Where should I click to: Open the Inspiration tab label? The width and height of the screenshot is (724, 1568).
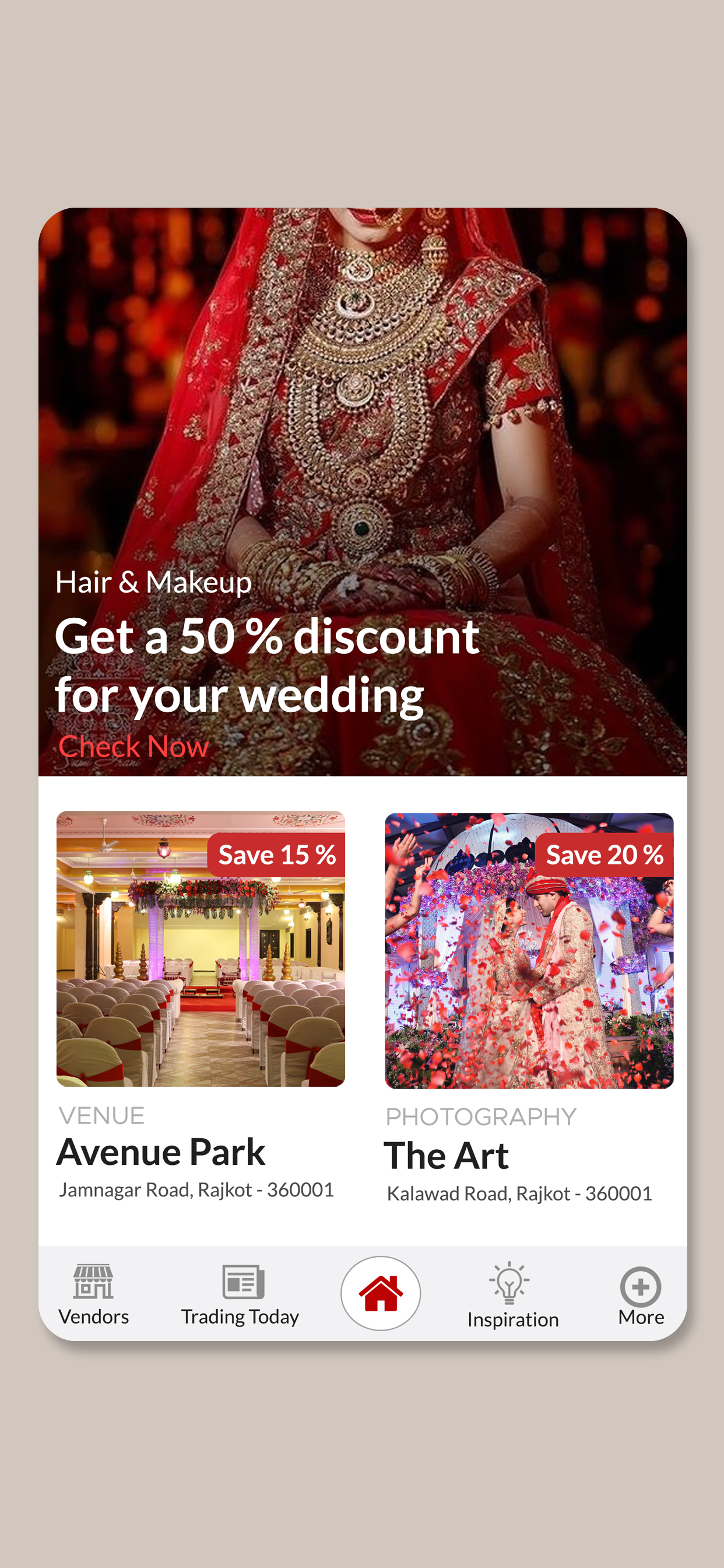(x=513, y=1319)
